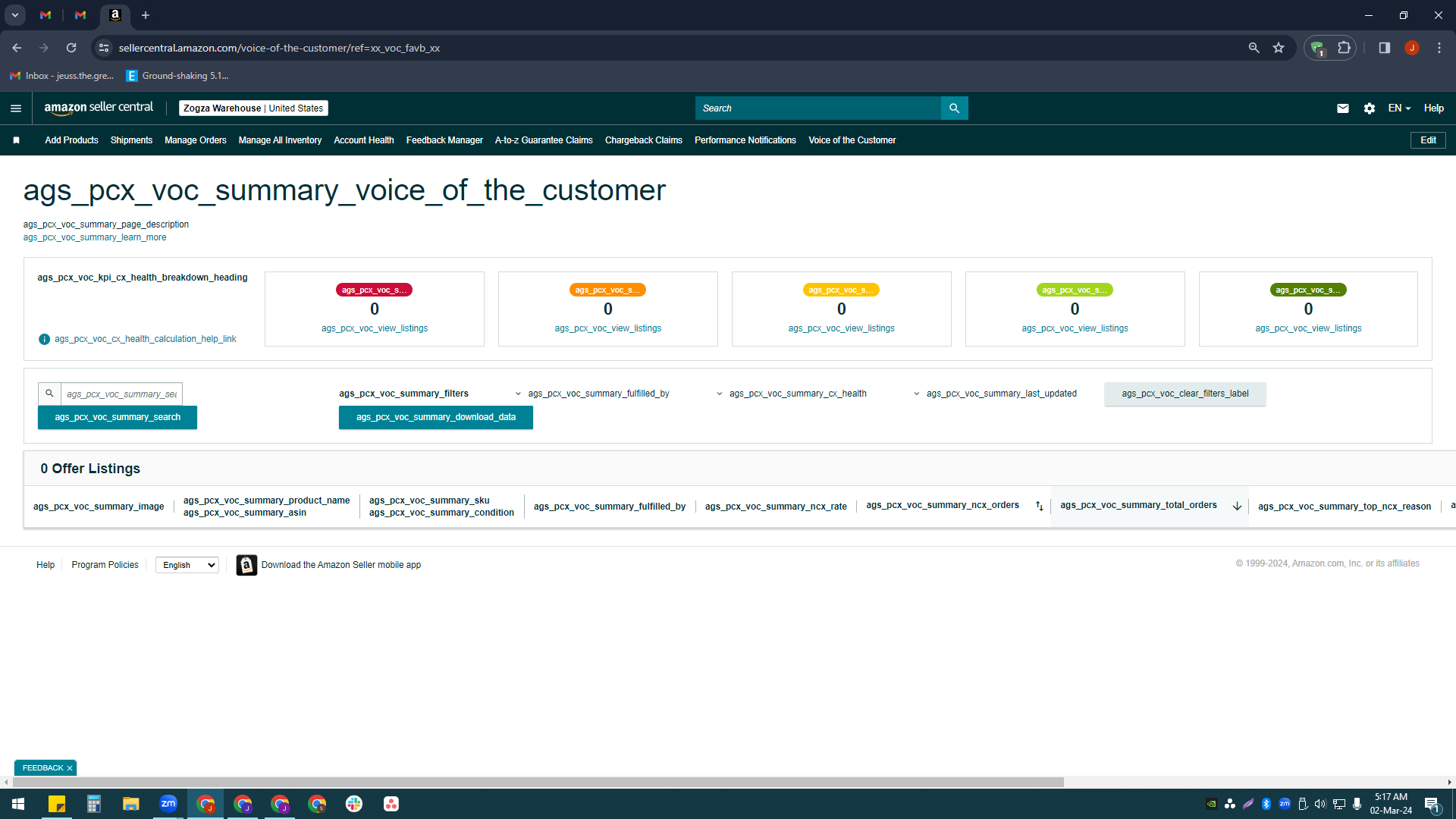Click the info icon beside health calculation link
This screenshot has width=1456, height=819.
[x=44, y=339]
